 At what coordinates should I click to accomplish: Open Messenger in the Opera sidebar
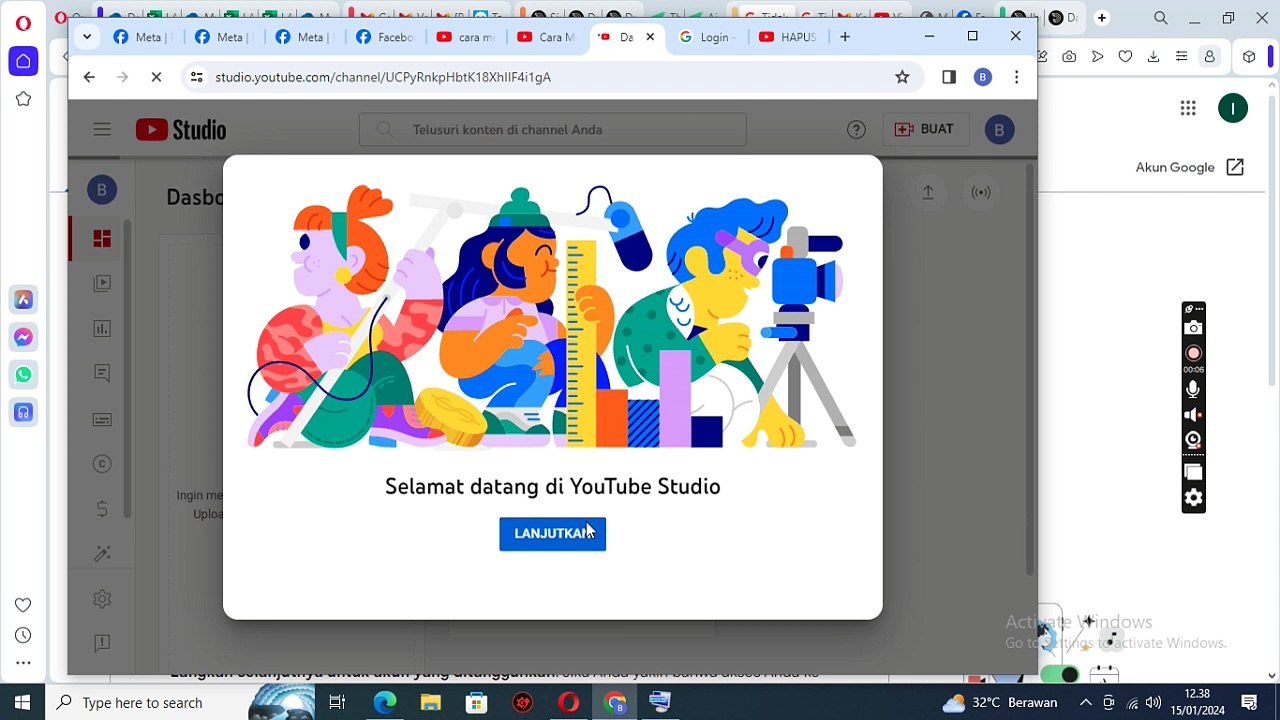24,338
